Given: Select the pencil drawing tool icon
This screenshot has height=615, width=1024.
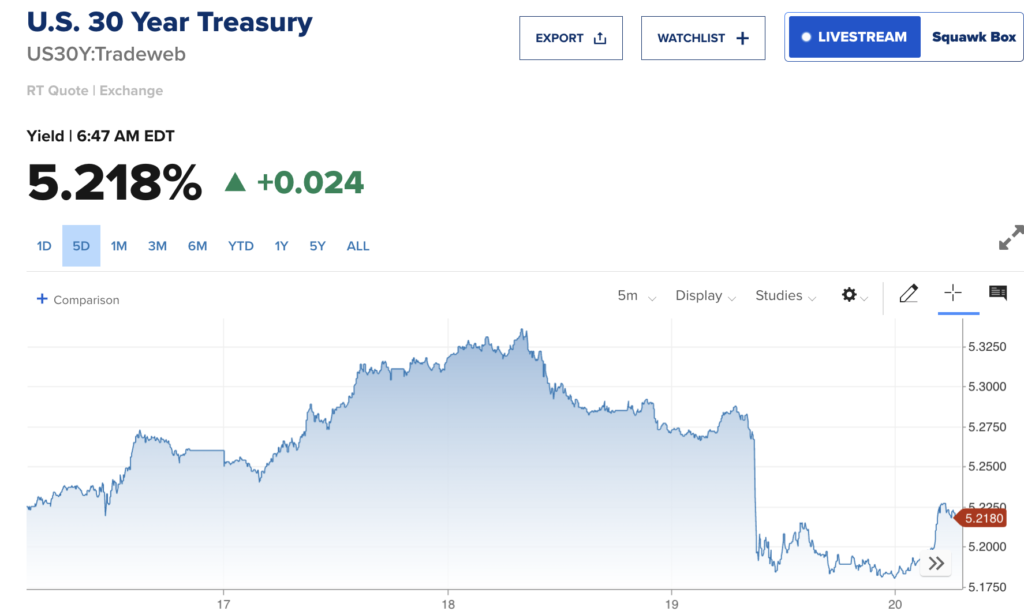Looking at the screenshot, I should point(908,294).
